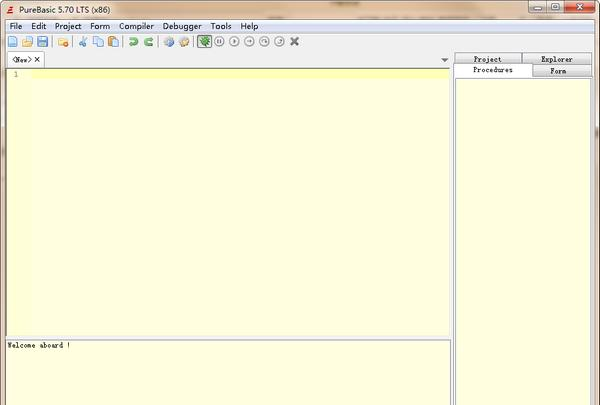Open the Tools menu
Viewport: 600px width, 405px height.
(x=221, y=26)
